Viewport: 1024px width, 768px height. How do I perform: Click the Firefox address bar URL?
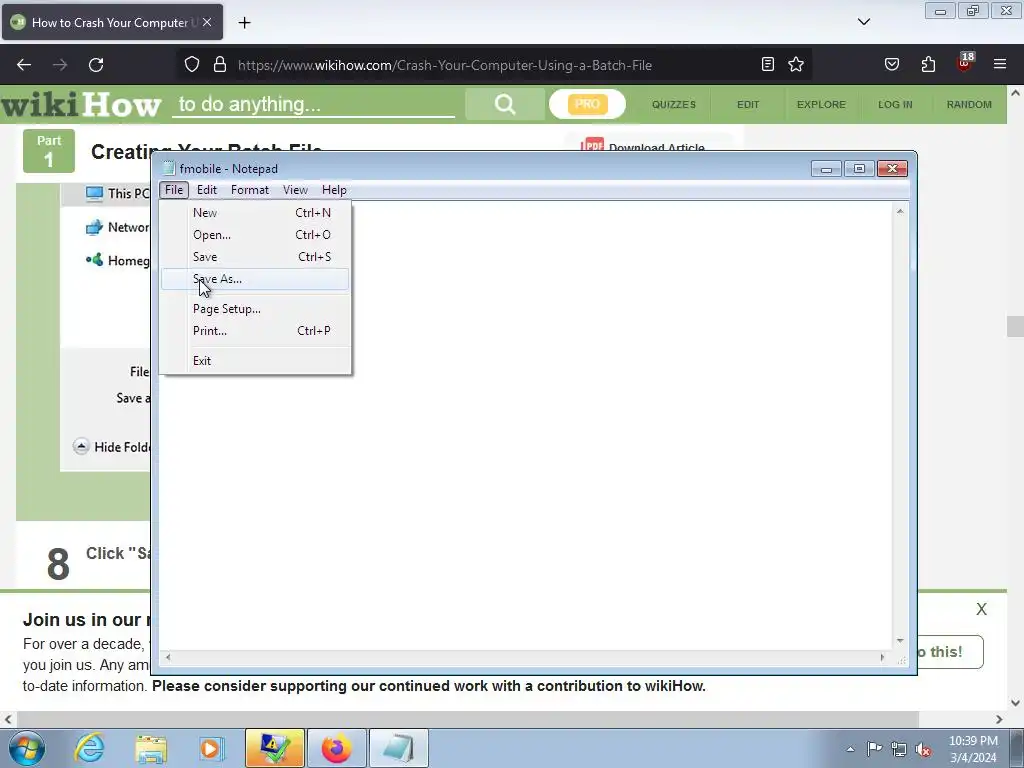(x=445, y=65)
